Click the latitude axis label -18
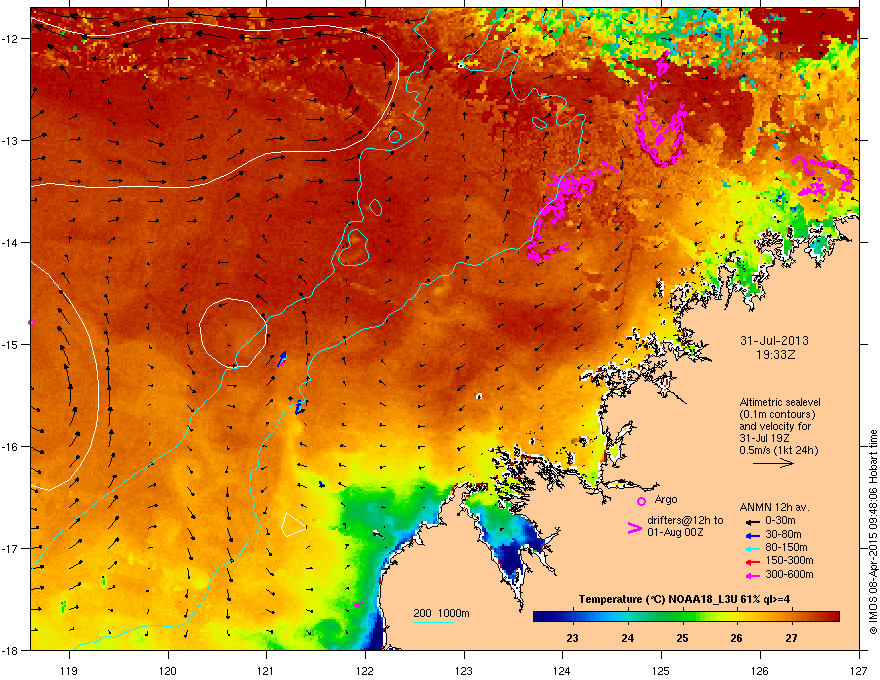Image resolution: width=880 pixels, height=680 pixels. (x=11, y=650)
